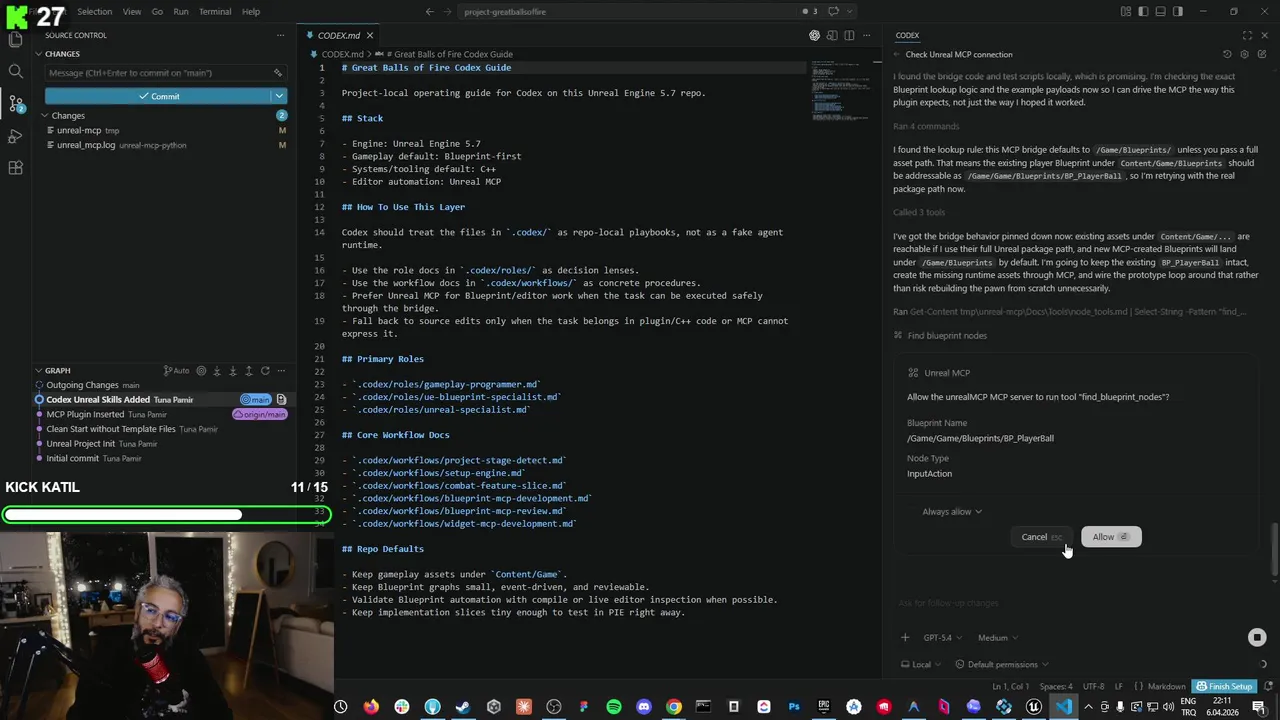Click the origin/main branch badge
Viewport: 1280px width, 720px height.
pyautogui.click(x=260, y=414)
